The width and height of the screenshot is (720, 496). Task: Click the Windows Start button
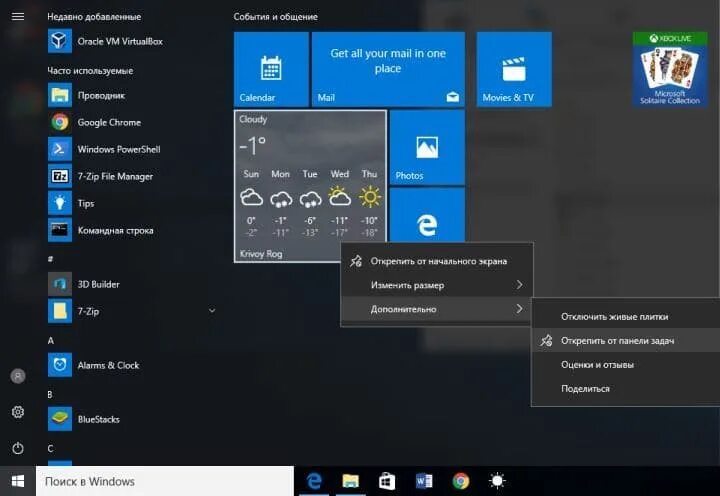click(18, 481)
